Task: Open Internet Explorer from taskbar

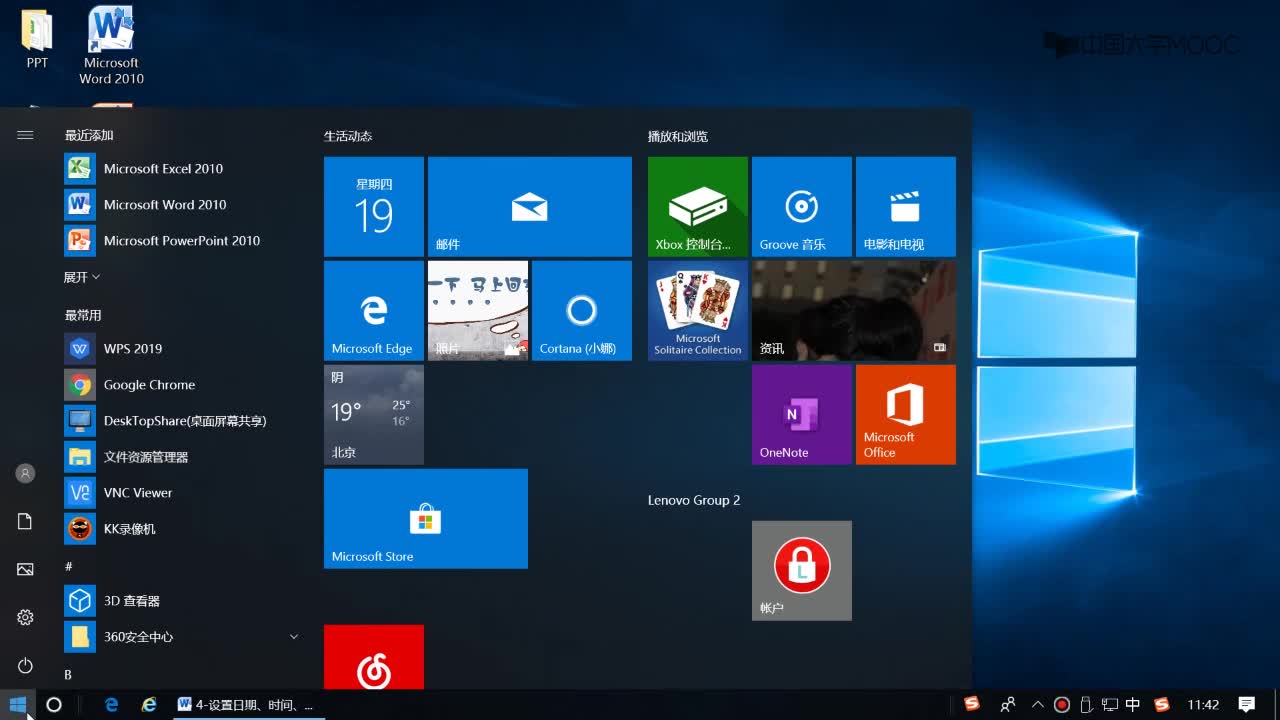Action: click(x=149, y=705)
